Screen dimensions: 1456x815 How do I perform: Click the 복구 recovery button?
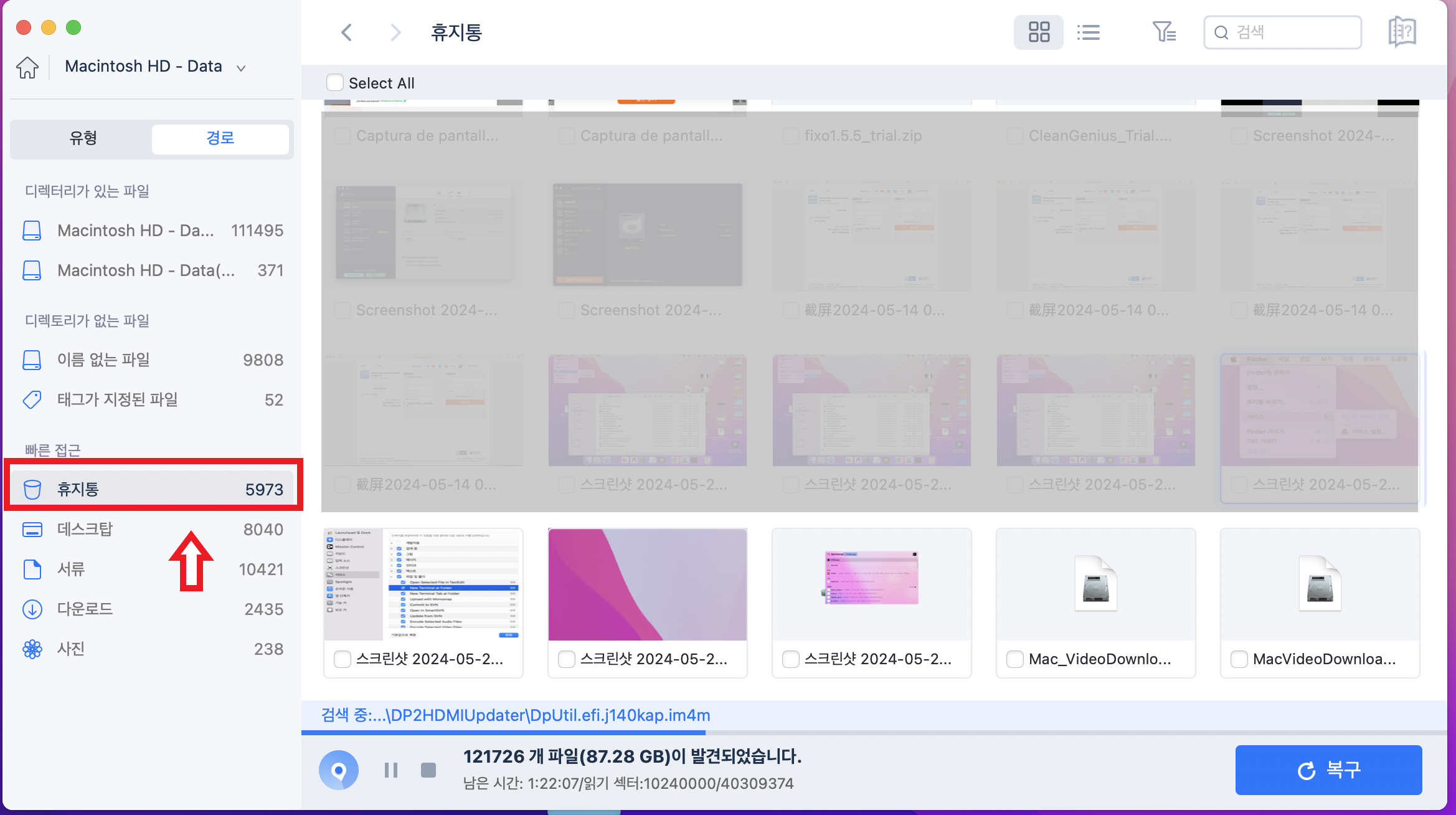pos(1328,770)
